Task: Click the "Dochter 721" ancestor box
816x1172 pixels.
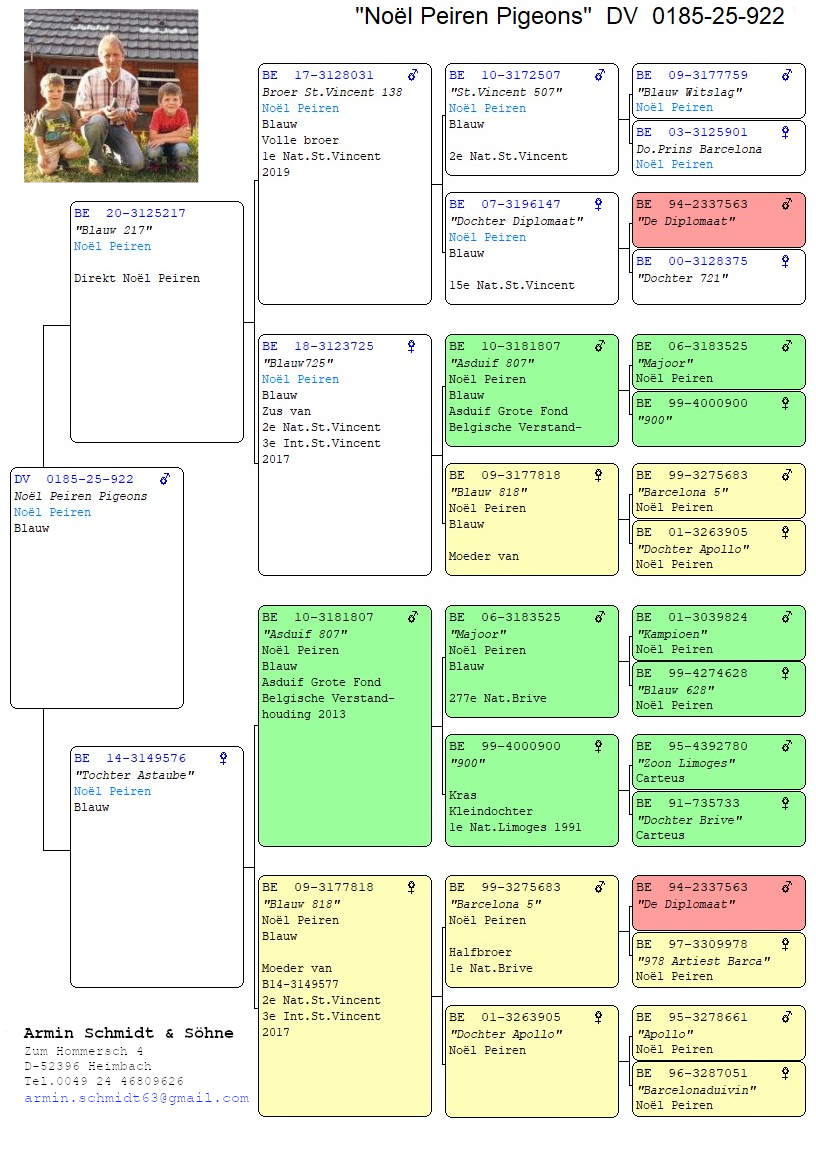Action: click(718, 277)
